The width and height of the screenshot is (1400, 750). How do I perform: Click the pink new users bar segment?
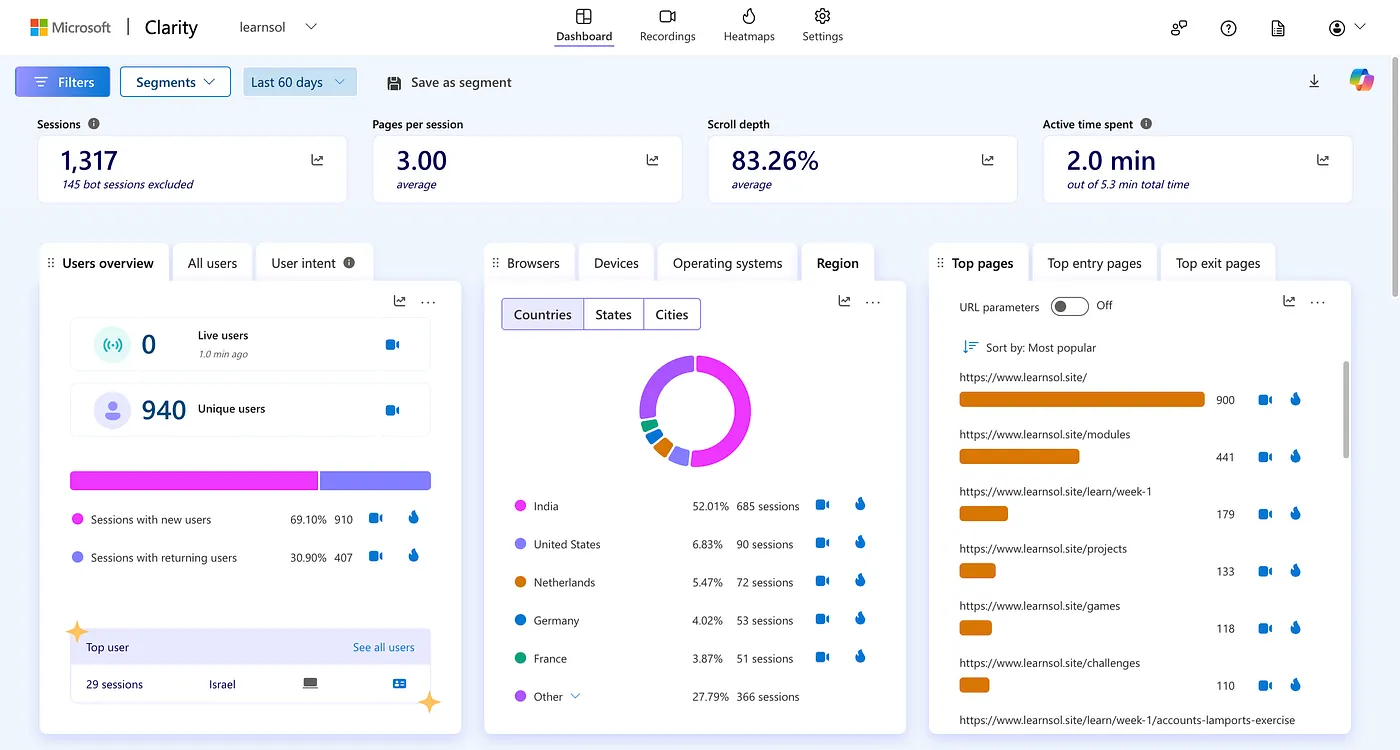point(194,481)
